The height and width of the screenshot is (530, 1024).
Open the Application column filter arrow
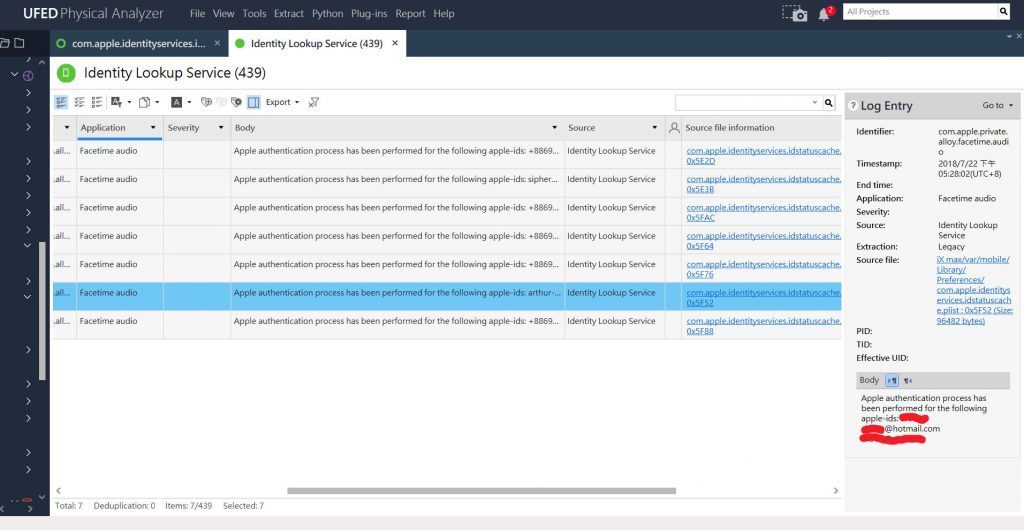coord(153,128)
